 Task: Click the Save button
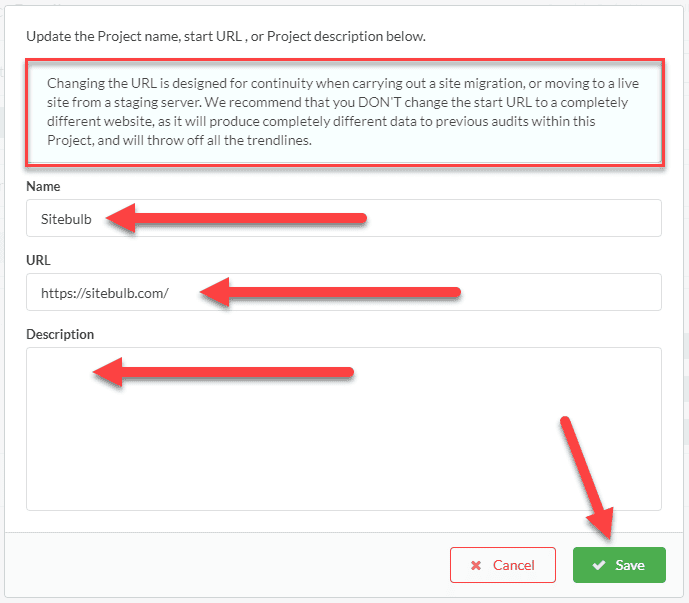[619, 565]
